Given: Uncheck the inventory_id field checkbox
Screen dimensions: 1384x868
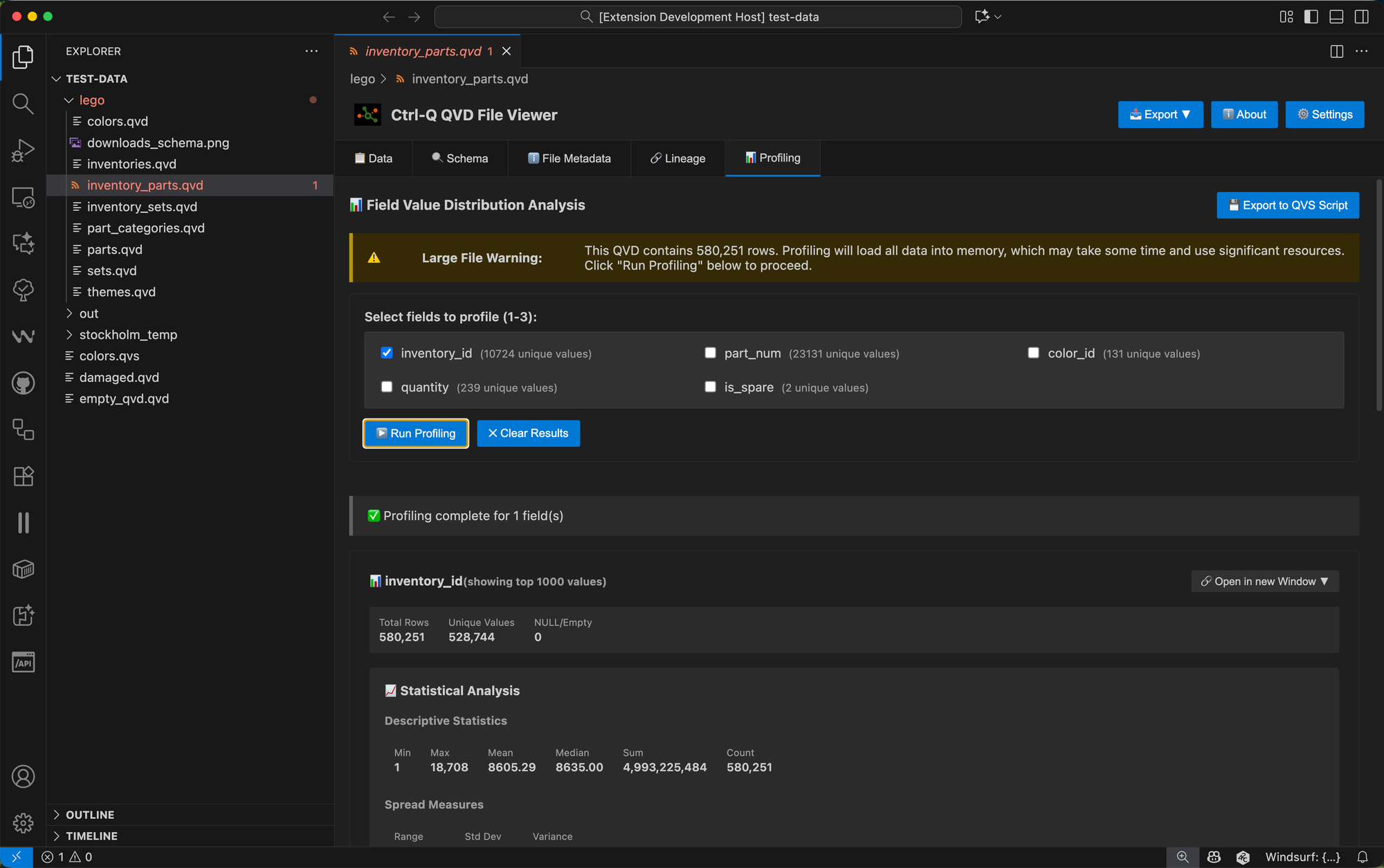Looking at the screenshot, I should pyautogui.click(x=387, y=353).
